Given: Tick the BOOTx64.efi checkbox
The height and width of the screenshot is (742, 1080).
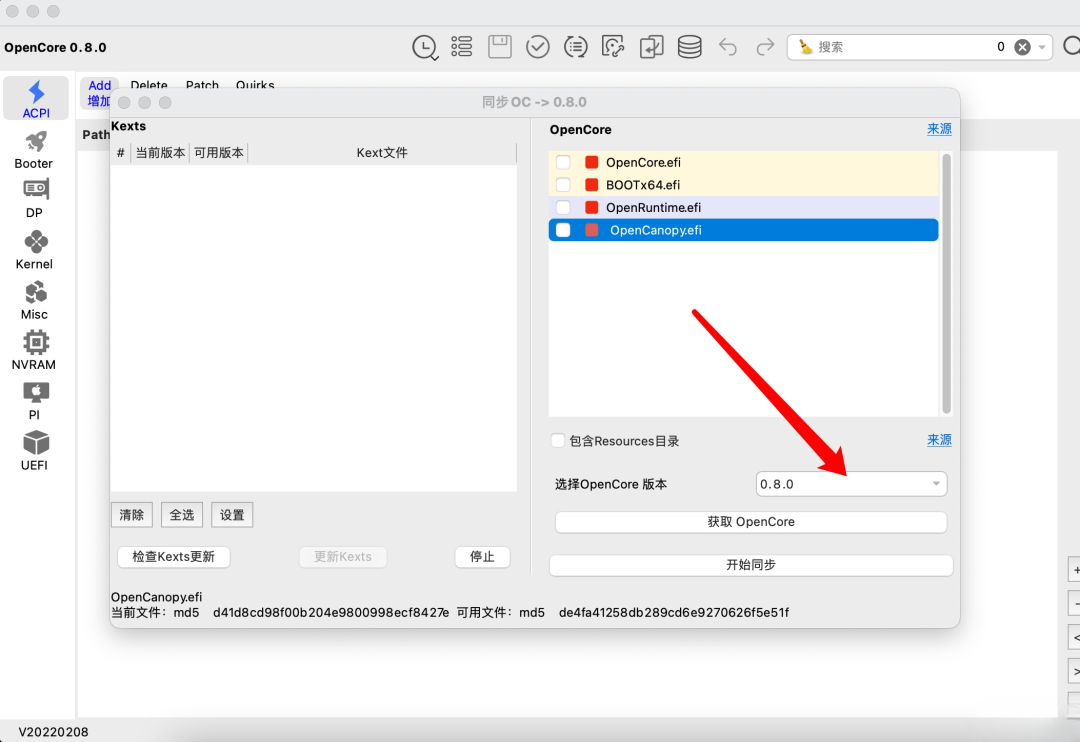Looking at the screenshot, I should [x=563, y=185].
